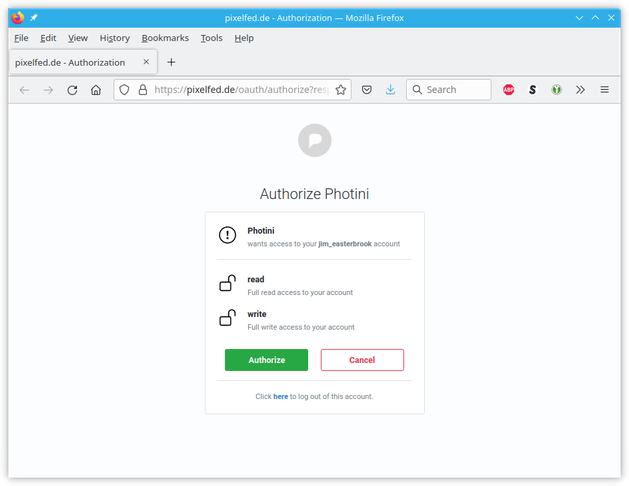
Task: Click the Pixelfed logo
Action: (x=315, y=140)
